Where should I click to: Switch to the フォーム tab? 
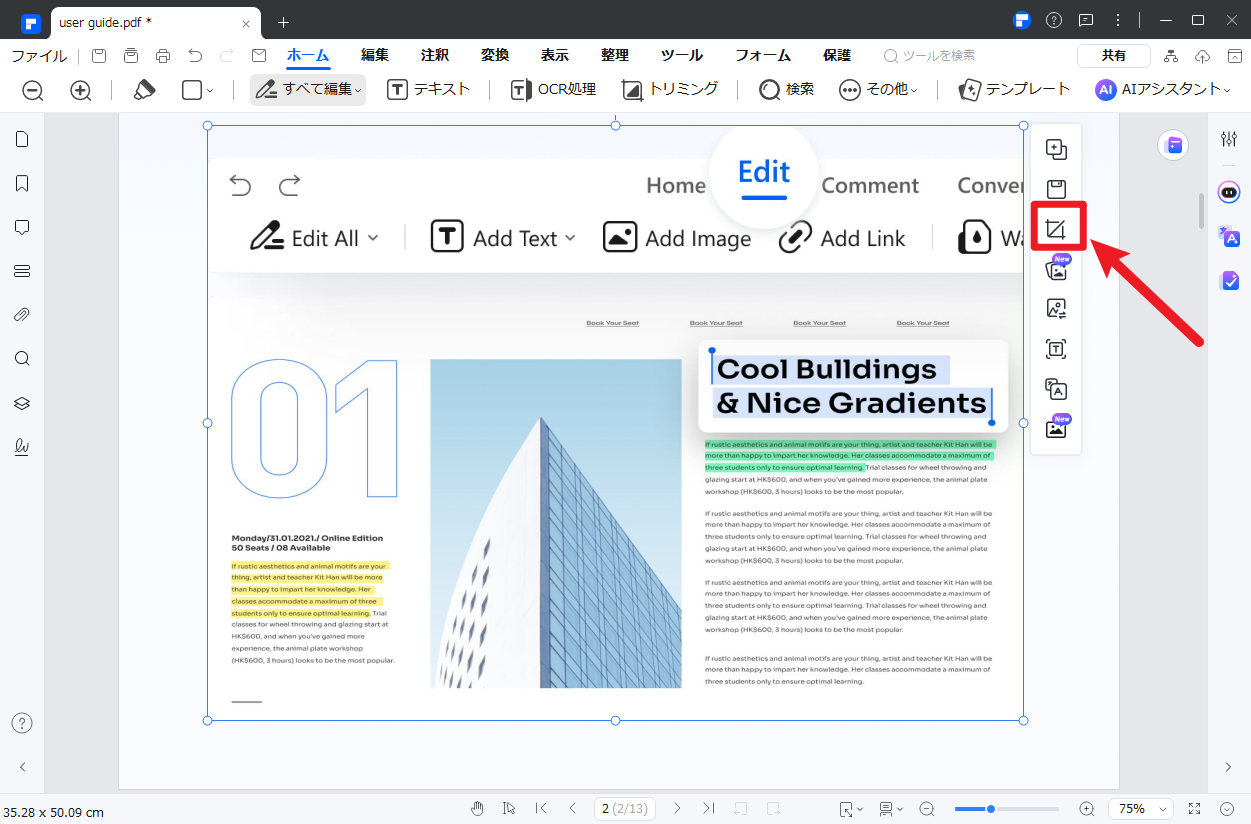[x=763, y=56]
